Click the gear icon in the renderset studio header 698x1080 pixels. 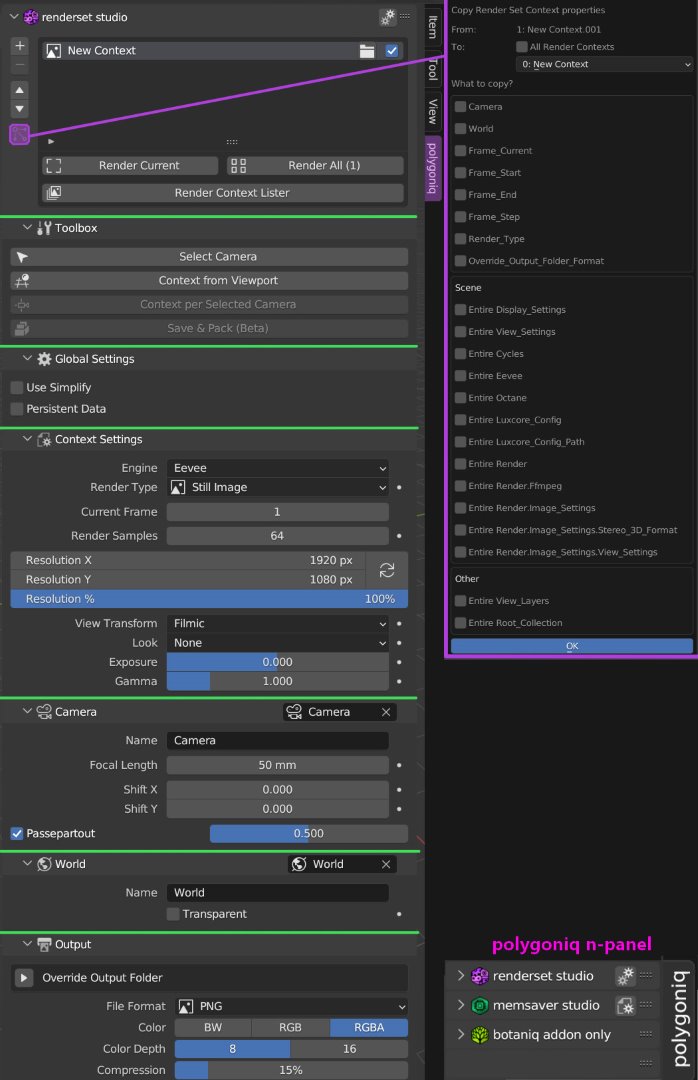(388, 16)
